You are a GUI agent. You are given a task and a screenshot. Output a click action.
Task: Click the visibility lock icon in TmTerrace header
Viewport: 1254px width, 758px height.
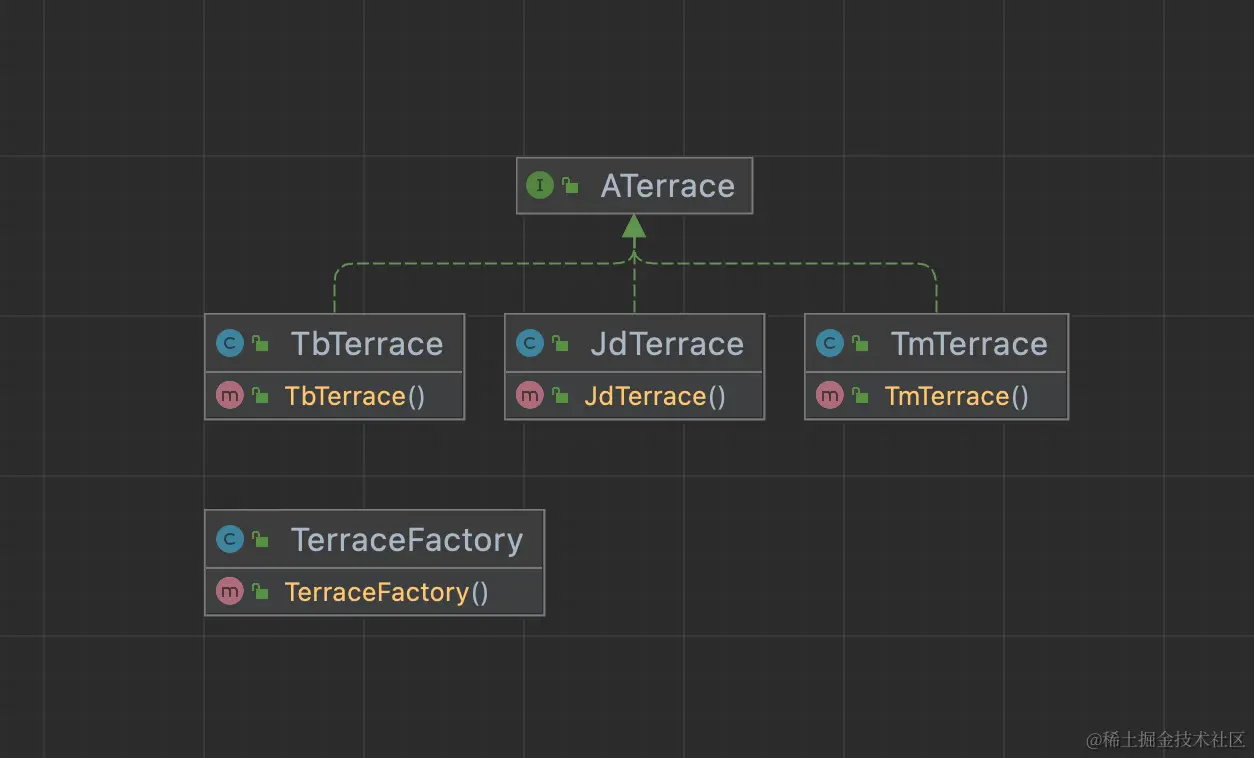coord(860,344)
